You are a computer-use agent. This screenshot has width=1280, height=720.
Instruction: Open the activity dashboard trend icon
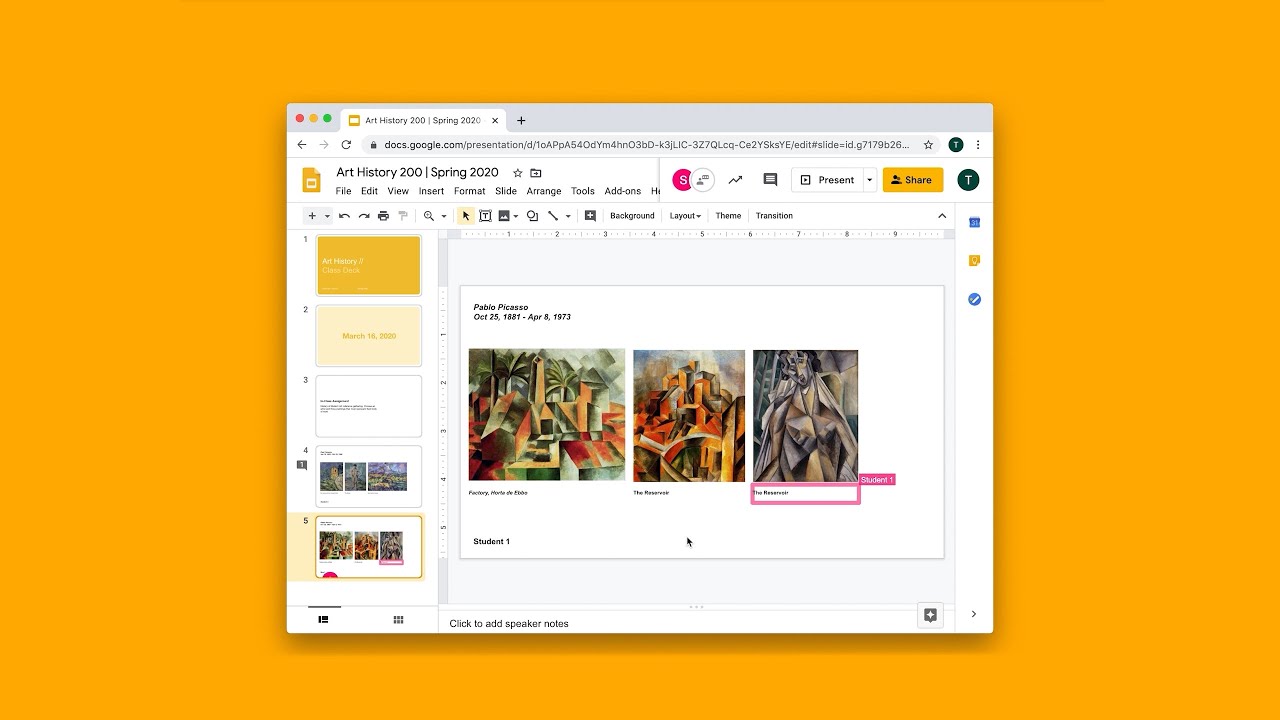click(x=736, y=180)
